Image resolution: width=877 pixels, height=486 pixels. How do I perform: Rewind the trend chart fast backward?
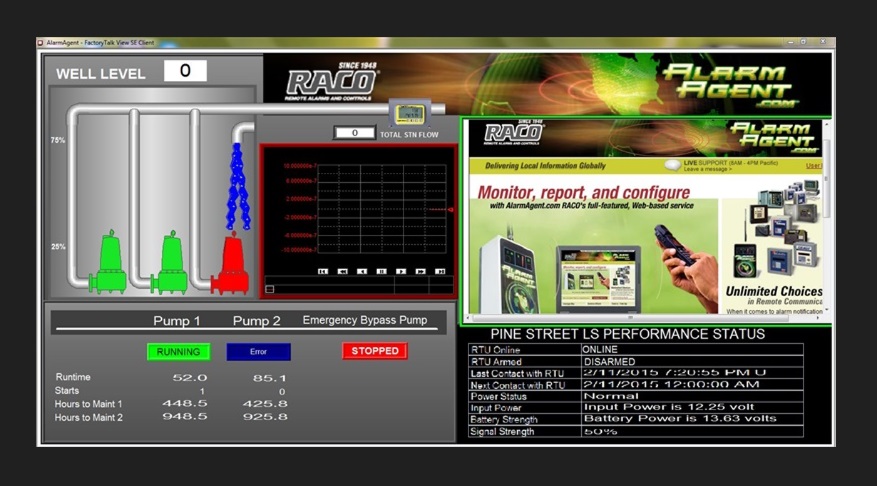[x=342, y=271]
